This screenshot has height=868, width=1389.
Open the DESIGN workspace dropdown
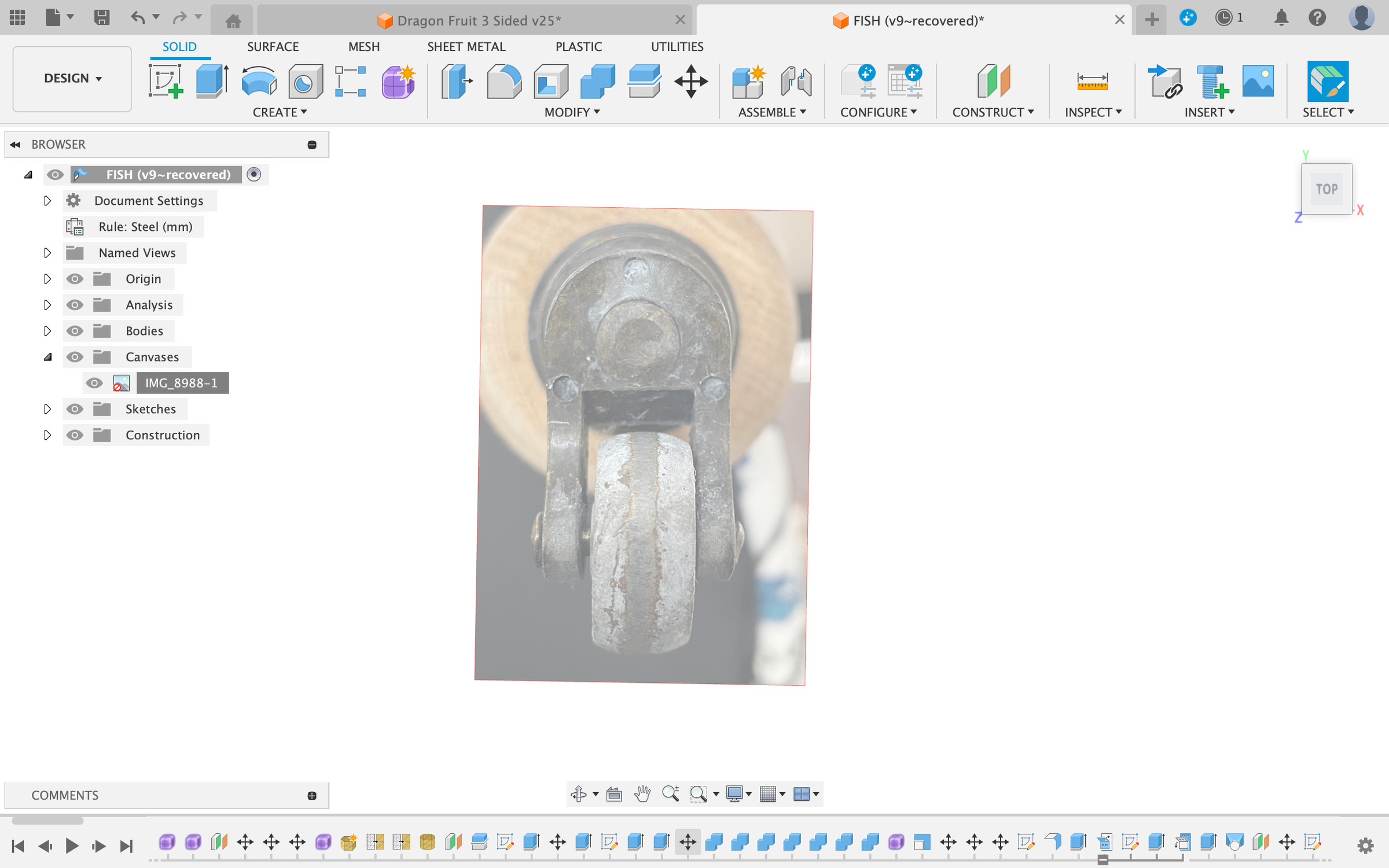tap(72, 79)
